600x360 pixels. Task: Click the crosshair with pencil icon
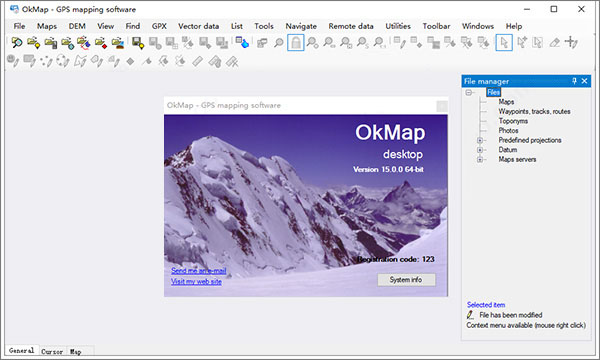[x=571, y=42]
